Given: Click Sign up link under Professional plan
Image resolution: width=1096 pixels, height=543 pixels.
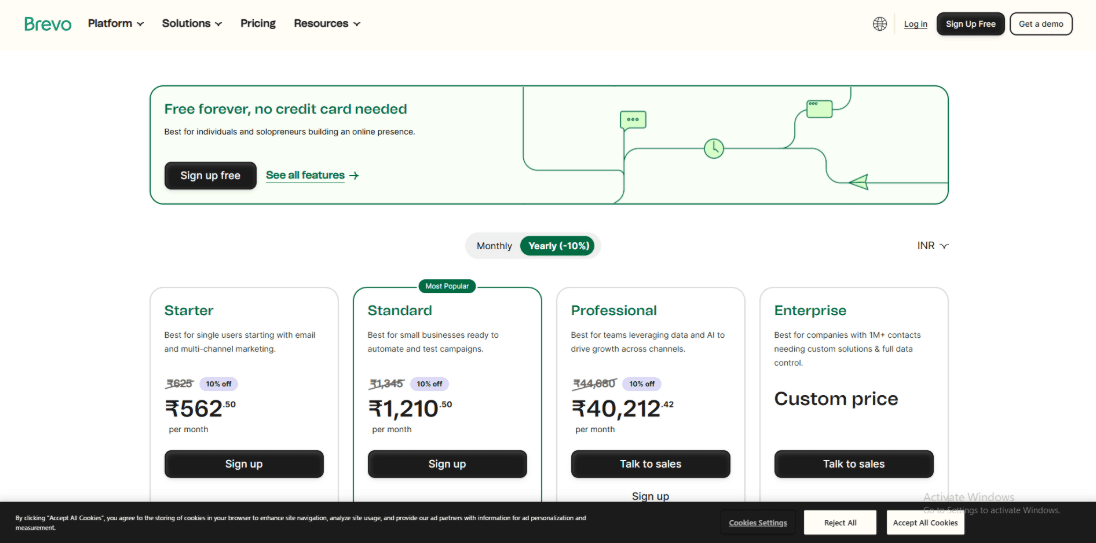Looking at the screenshot, I should coord(651,496).
